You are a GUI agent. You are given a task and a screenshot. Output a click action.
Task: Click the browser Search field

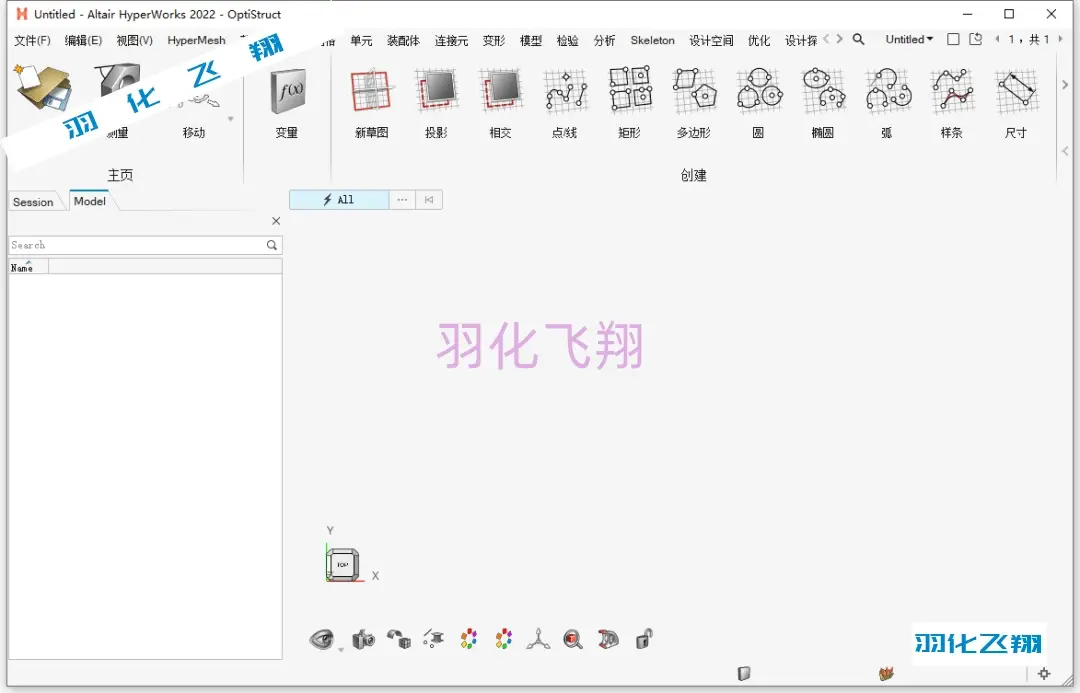coord(145,245)
